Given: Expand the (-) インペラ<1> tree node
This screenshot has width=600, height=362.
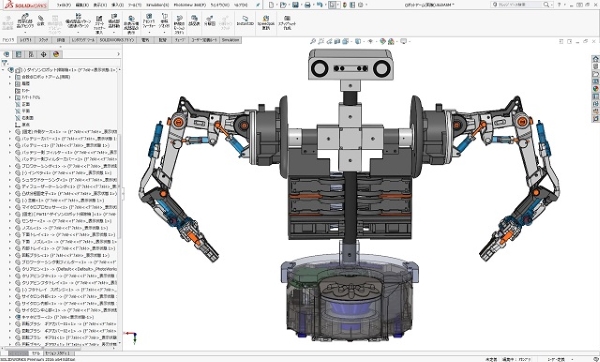Looking at the screenshot, I should 10,173.
